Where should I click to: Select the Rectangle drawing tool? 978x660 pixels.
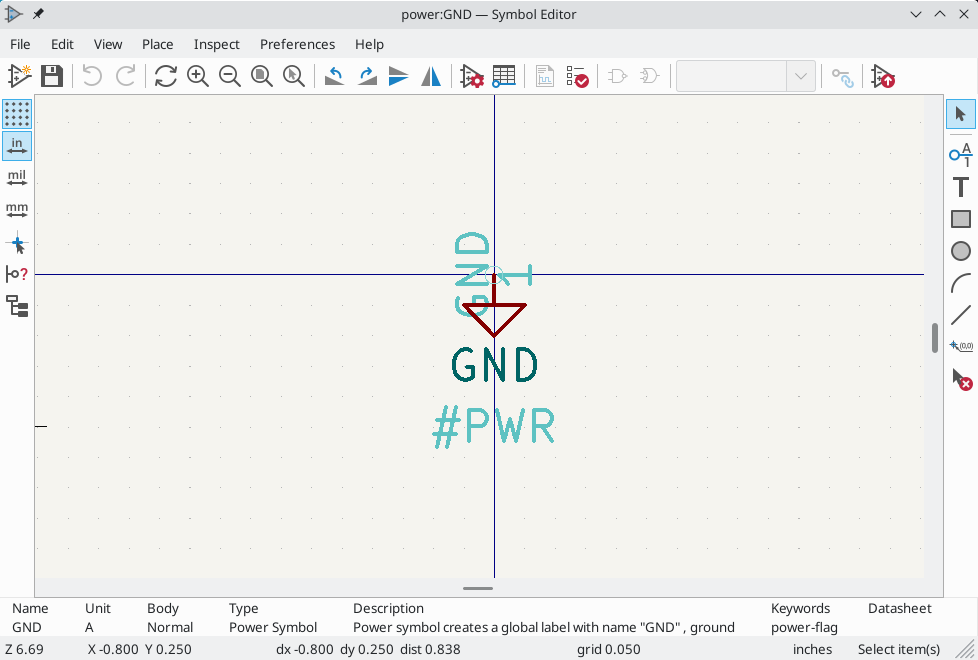click(960, 219)
